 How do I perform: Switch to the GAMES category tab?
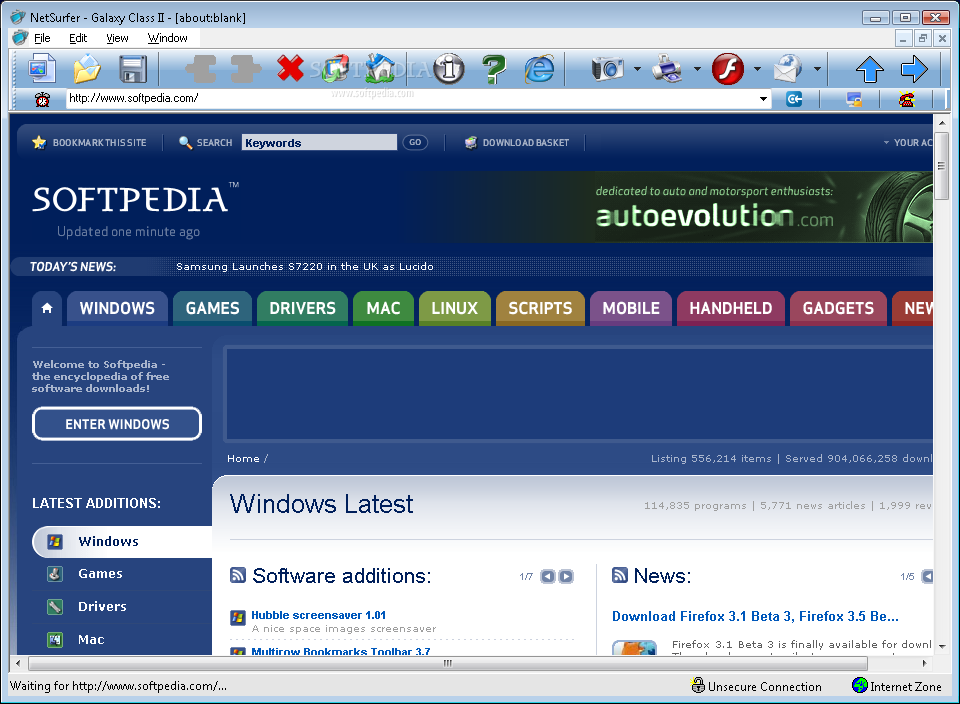(x=212, y=308)
